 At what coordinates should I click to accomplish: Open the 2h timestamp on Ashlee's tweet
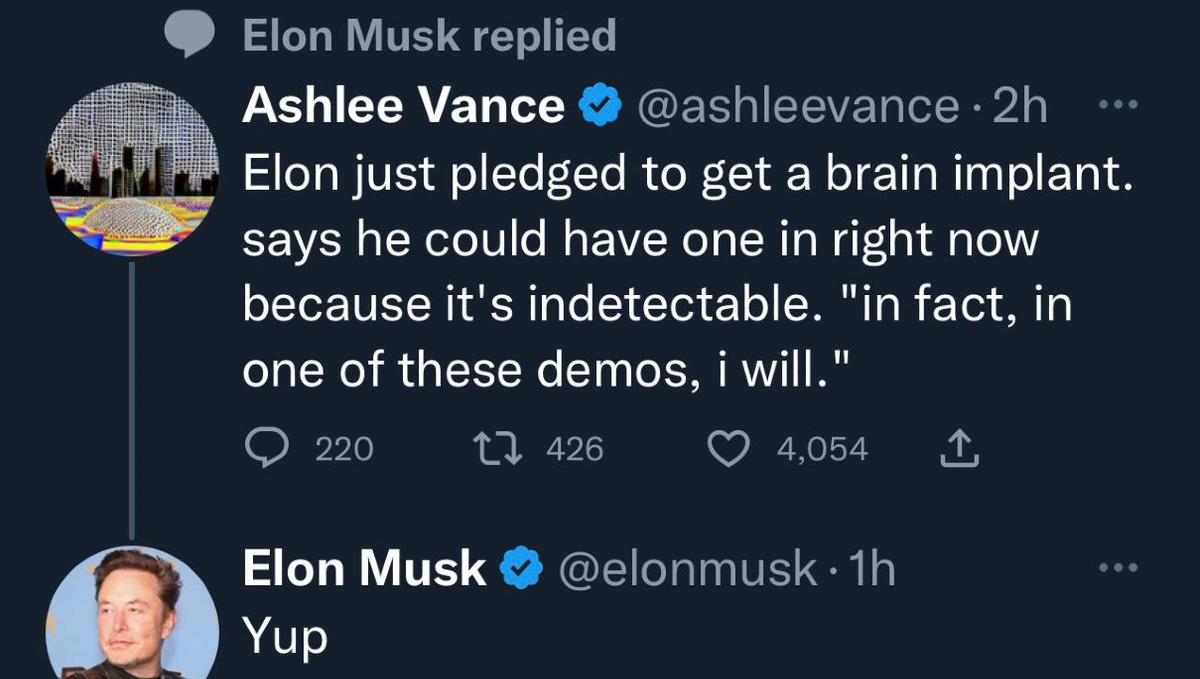1021,106
